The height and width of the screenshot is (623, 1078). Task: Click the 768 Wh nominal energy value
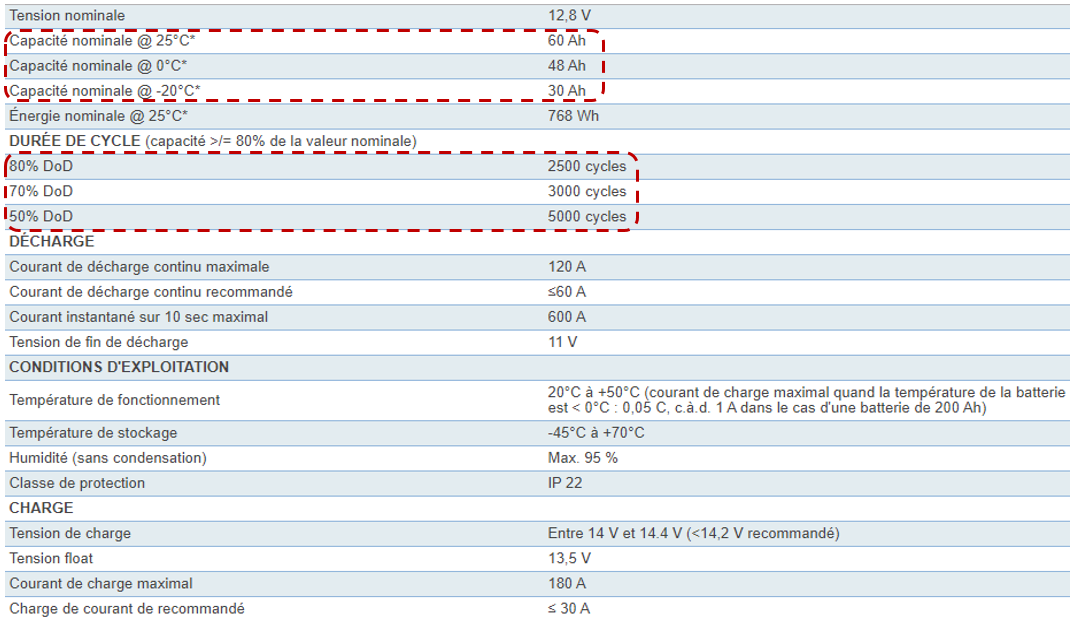572,116
